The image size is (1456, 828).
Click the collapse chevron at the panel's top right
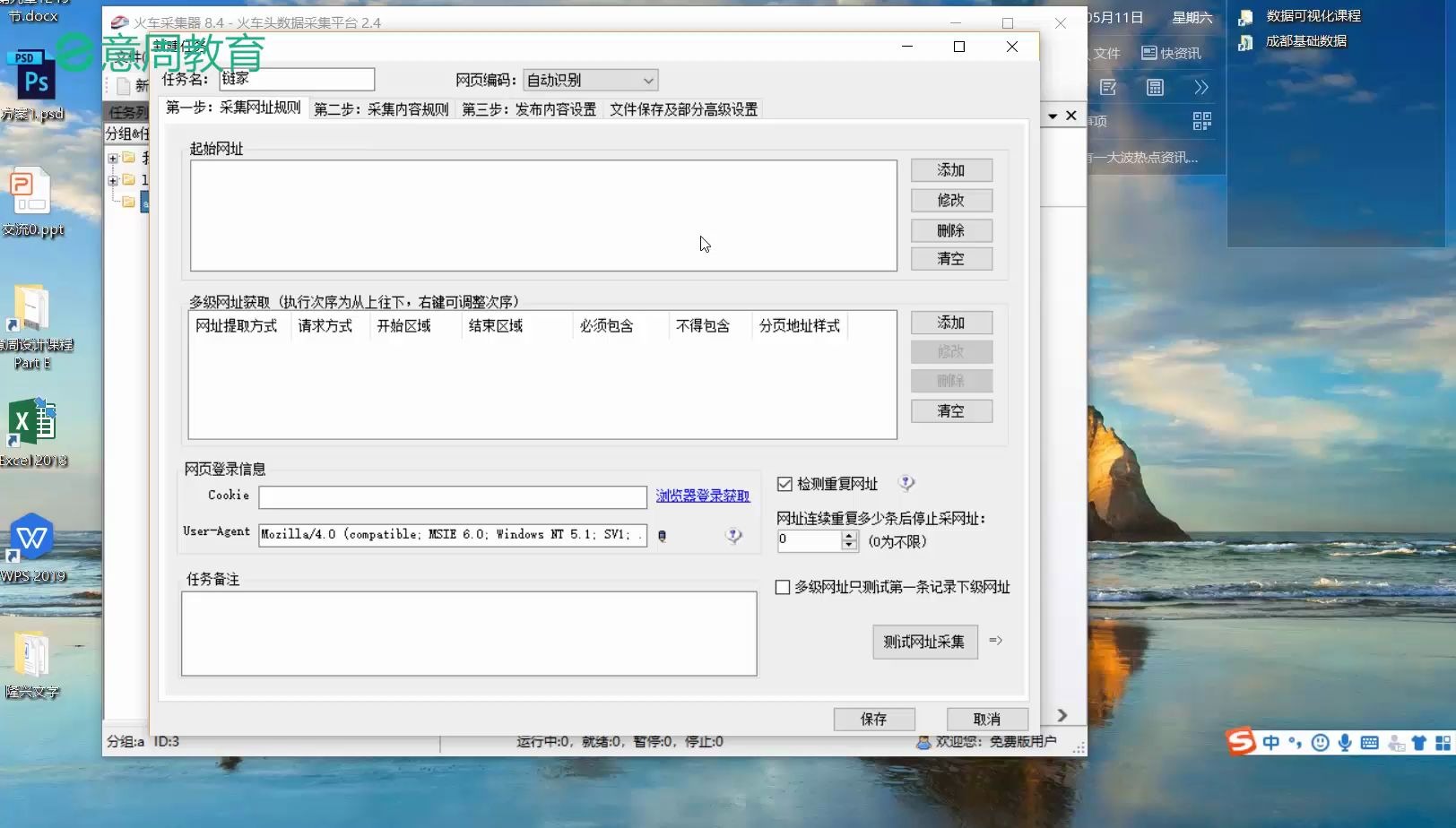[x=1053, y=116]
